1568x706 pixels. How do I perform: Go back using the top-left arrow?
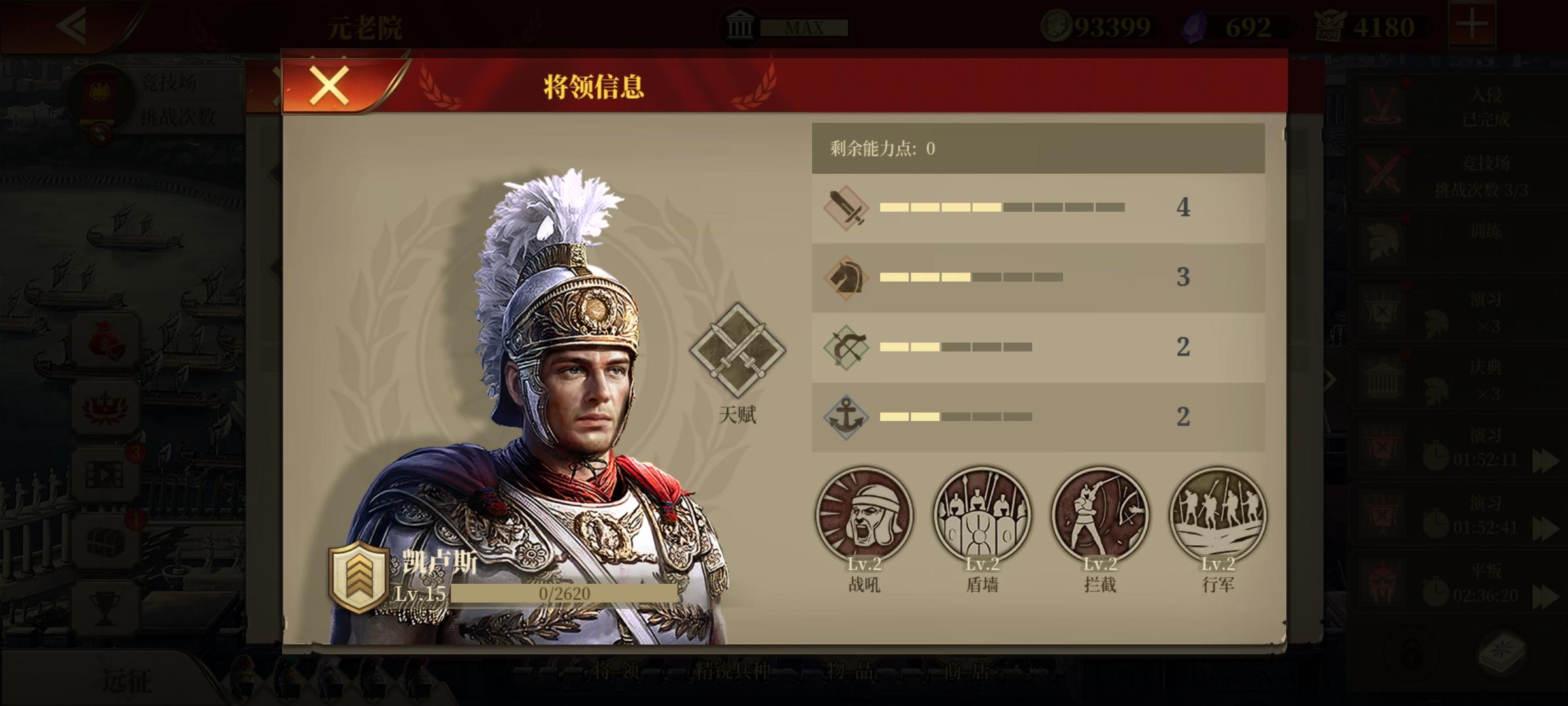[72, 26]
